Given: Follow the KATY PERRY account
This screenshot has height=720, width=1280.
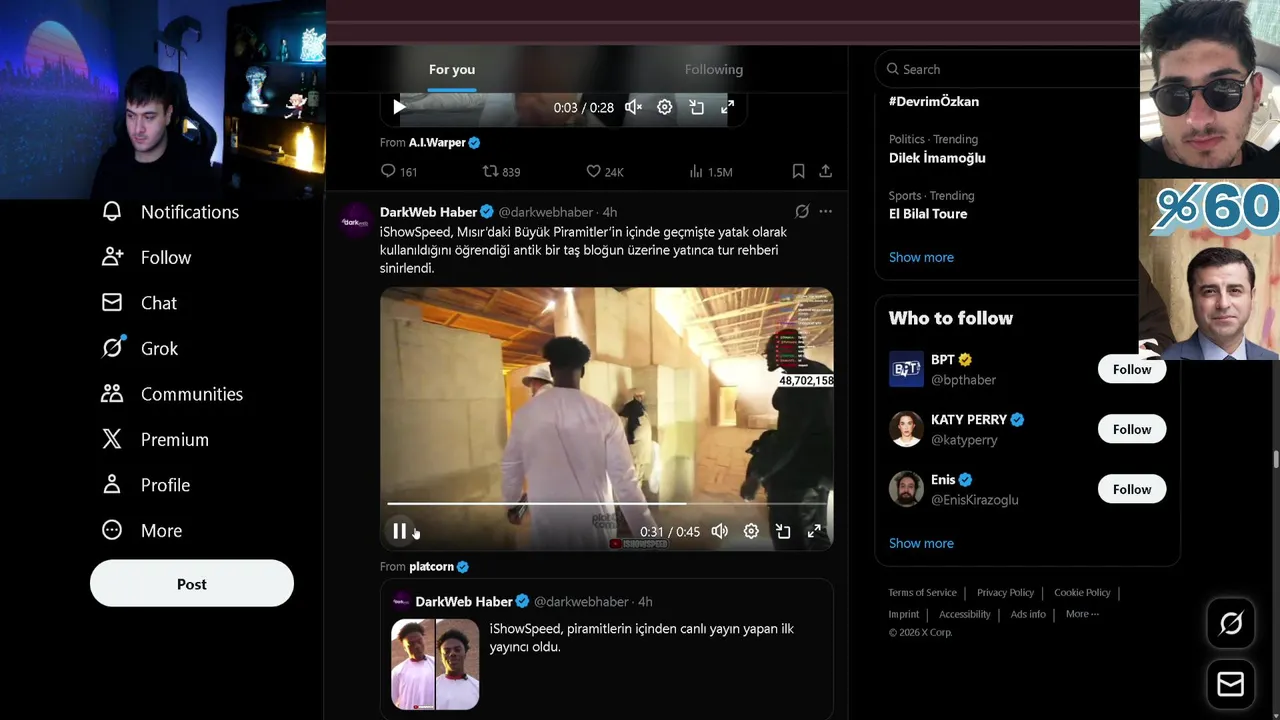Looking at the screenshot, I should tap(1132, 429).
